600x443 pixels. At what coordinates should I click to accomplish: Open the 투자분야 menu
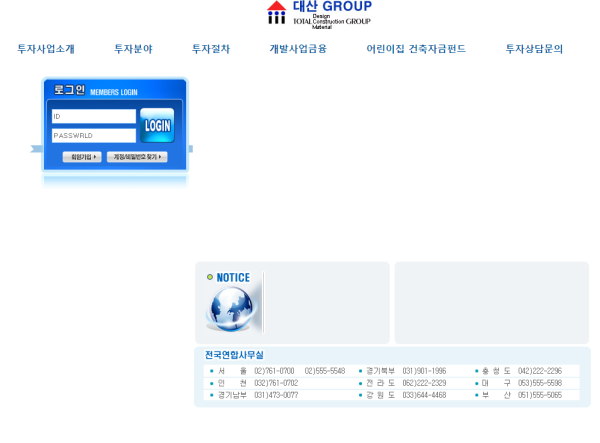click(133, 49)
